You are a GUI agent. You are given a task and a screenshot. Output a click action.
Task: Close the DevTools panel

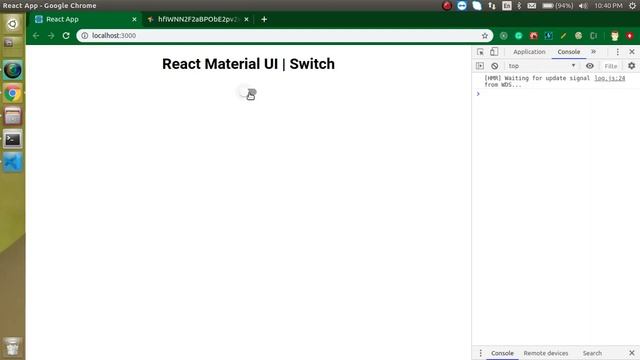point(632,52)
